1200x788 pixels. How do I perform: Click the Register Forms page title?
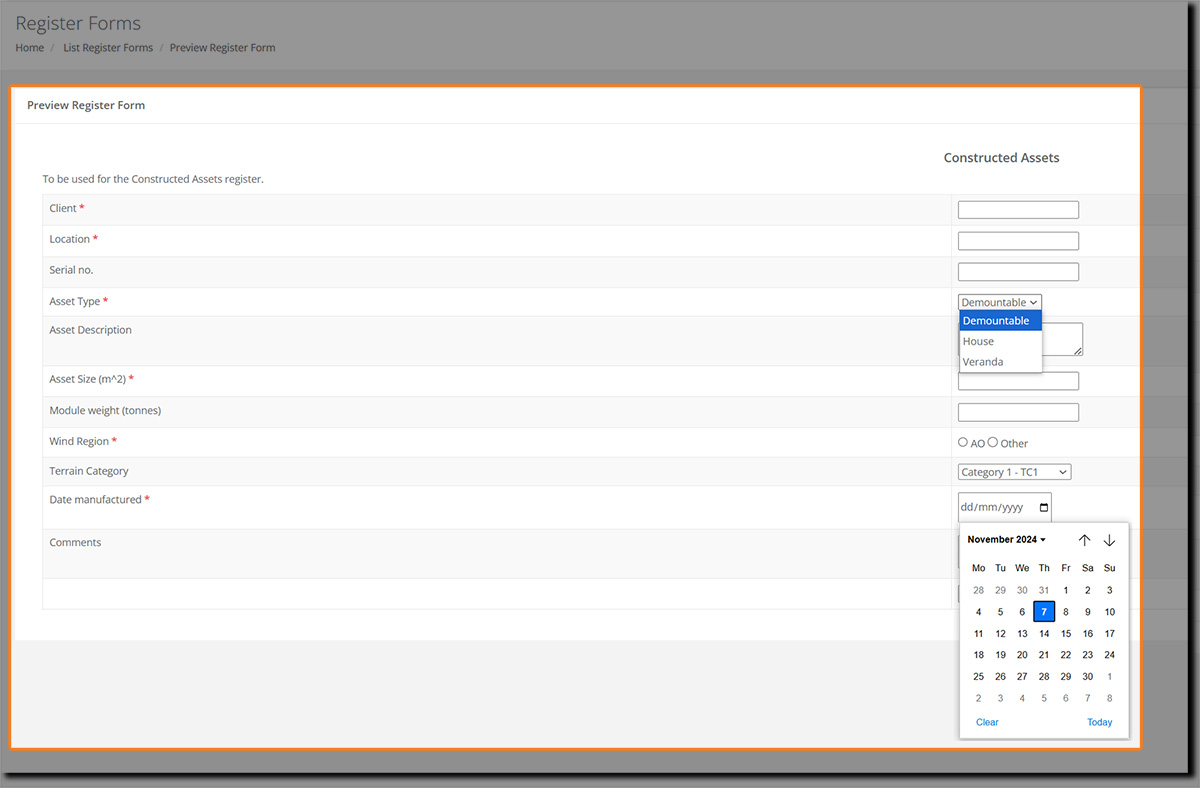[78, 23]
